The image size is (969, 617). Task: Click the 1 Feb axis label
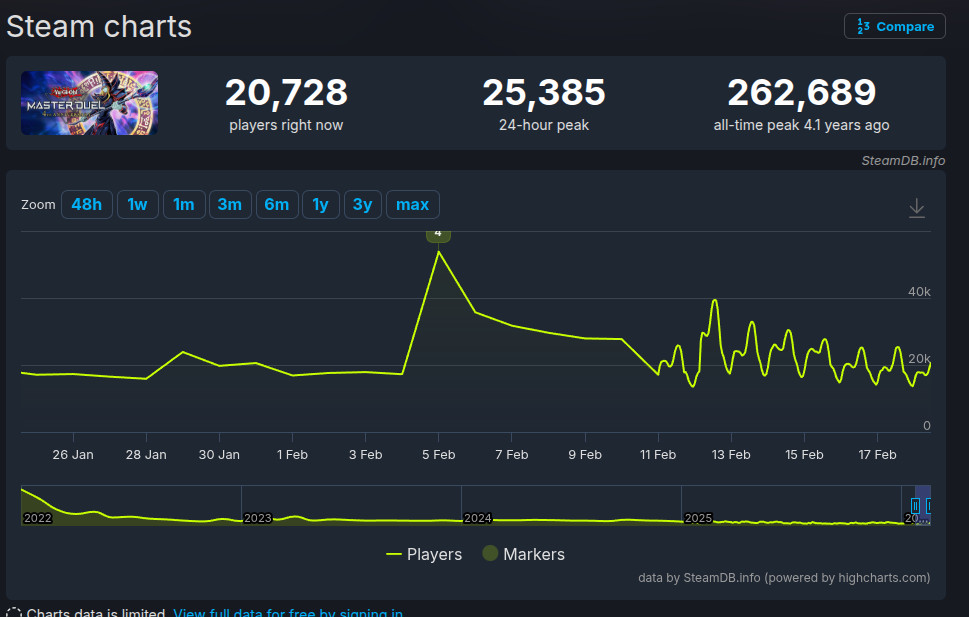pos(292,454)
